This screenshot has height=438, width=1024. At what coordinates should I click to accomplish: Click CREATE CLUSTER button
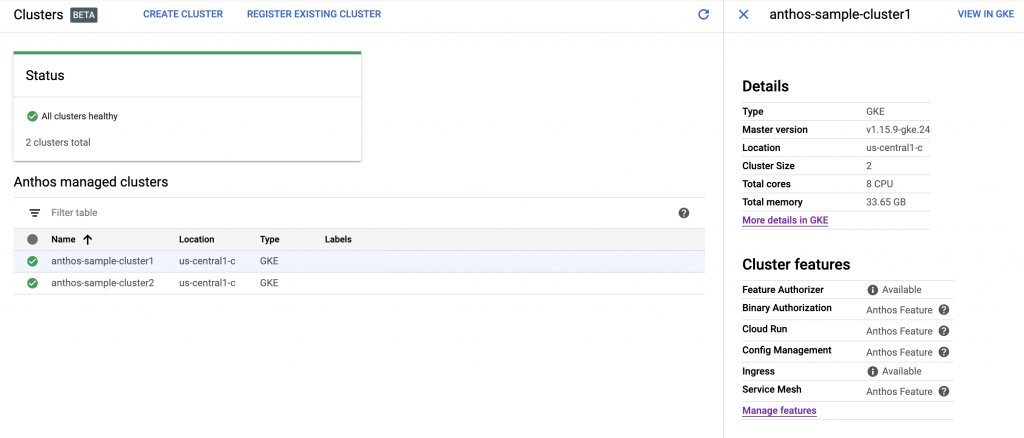click(x=183, y=14)
